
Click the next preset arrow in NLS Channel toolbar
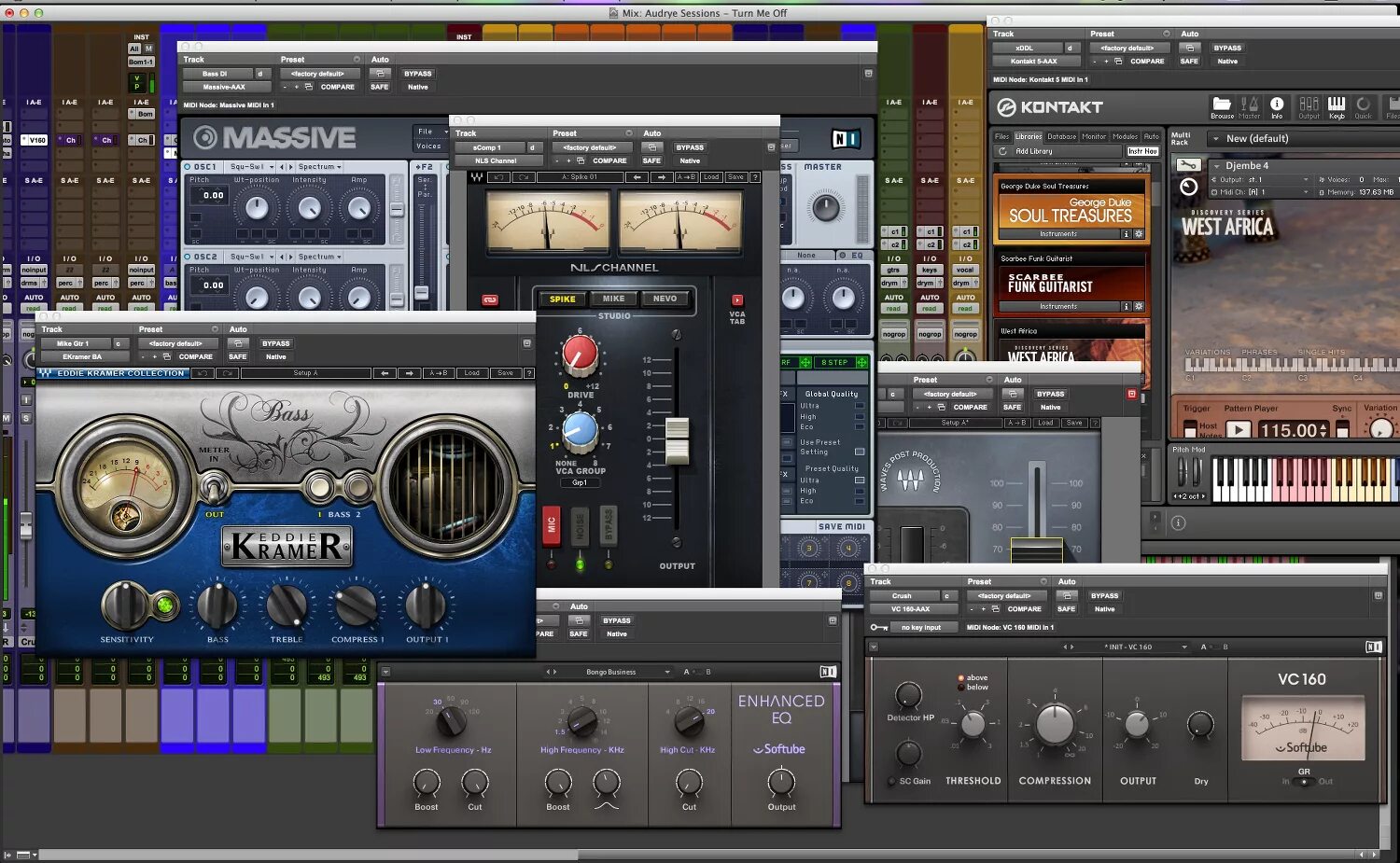click(662, 177)
